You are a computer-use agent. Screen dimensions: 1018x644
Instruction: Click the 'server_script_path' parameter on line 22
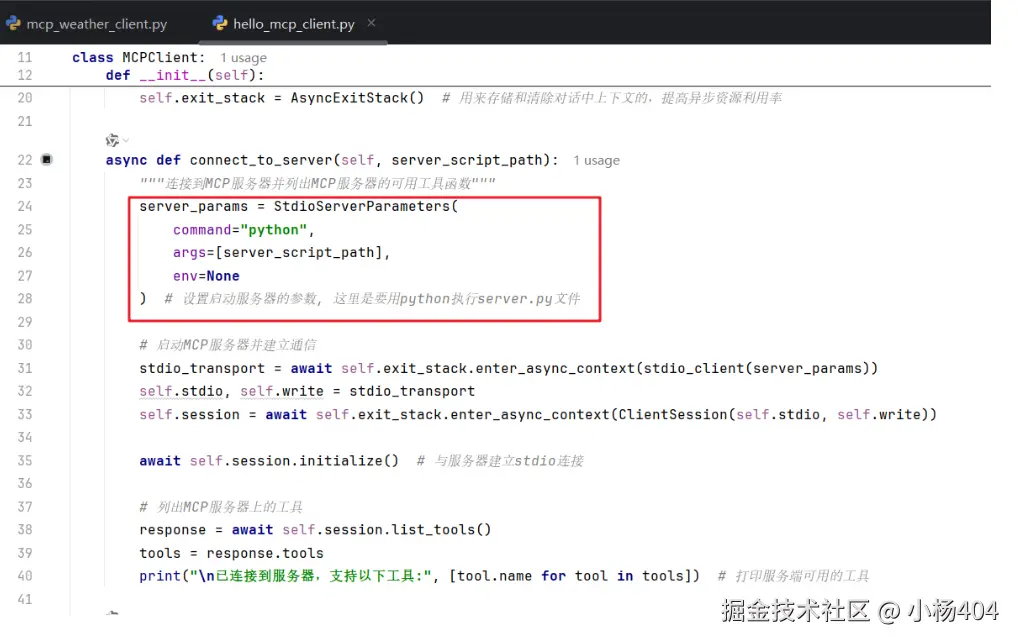point(467,160)
